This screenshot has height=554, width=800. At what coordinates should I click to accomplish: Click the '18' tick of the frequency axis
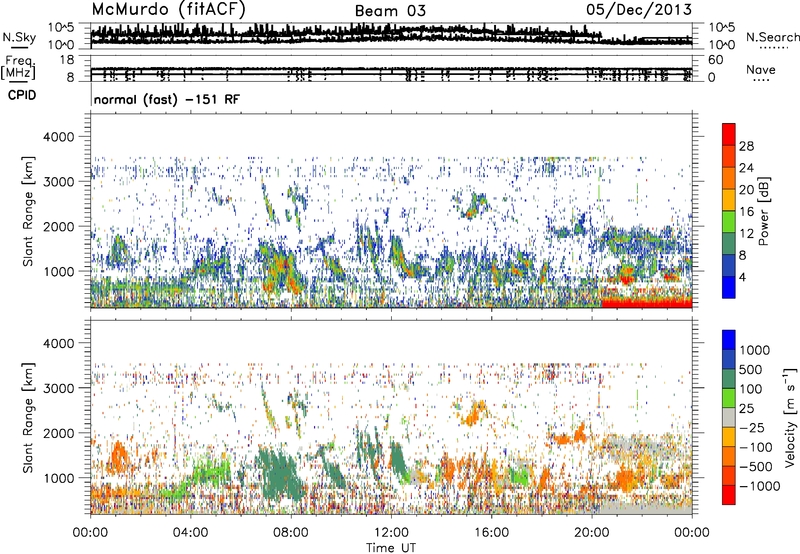click(x=67, y=60)
